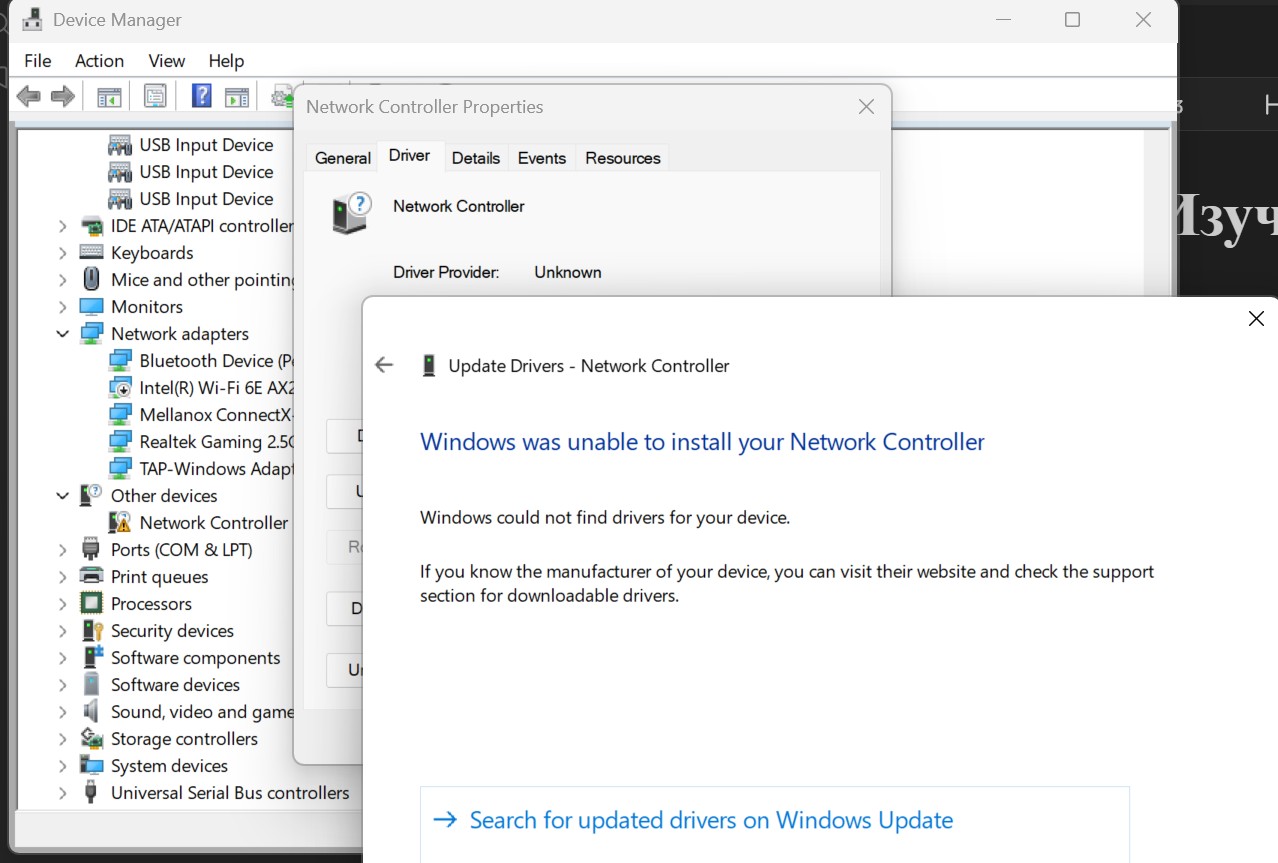Viewport: 1278px width, 863px height.
Task: Click the Intel Wi-Fi 6E adapter icon
Action: [x=120, y=388]
